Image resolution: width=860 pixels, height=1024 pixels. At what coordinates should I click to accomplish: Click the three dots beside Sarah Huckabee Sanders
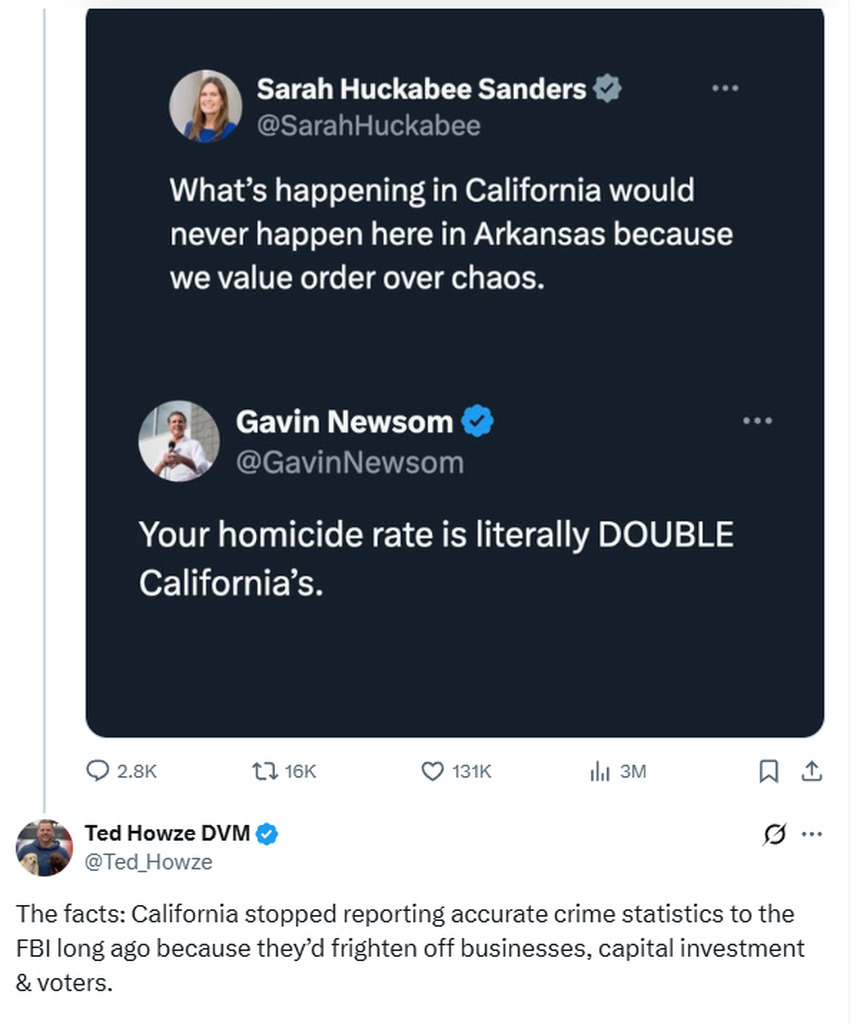pyautogui.click(x=724, y=89)
